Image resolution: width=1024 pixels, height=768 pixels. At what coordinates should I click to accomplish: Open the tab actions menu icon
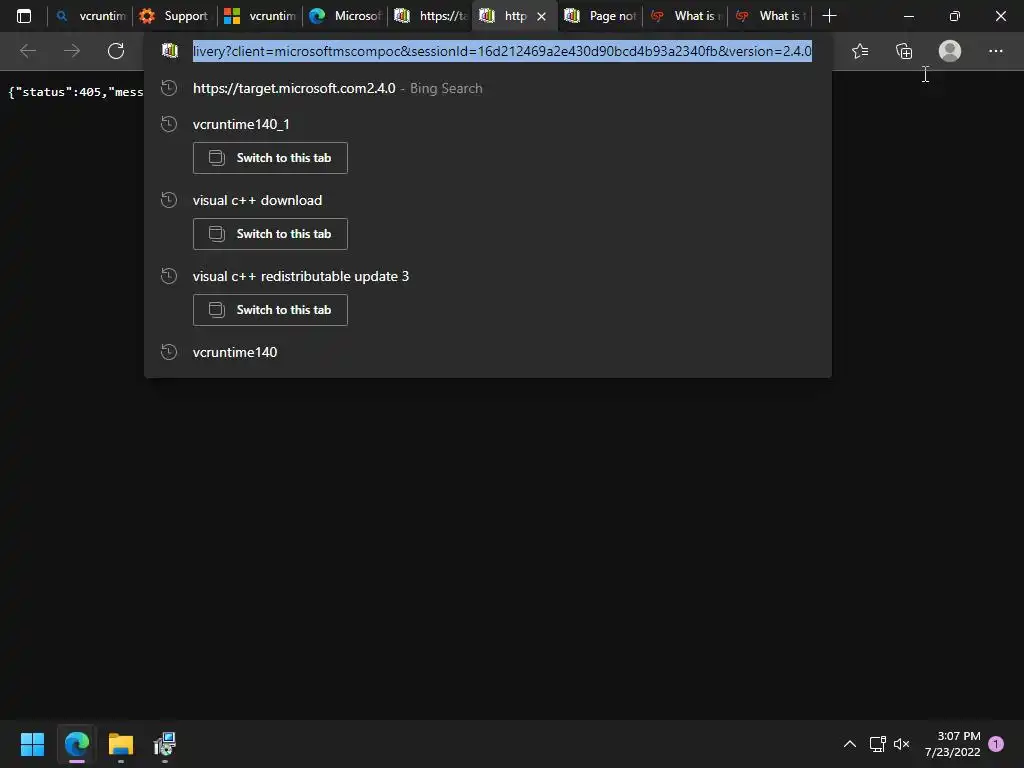(x=24, y=16)
